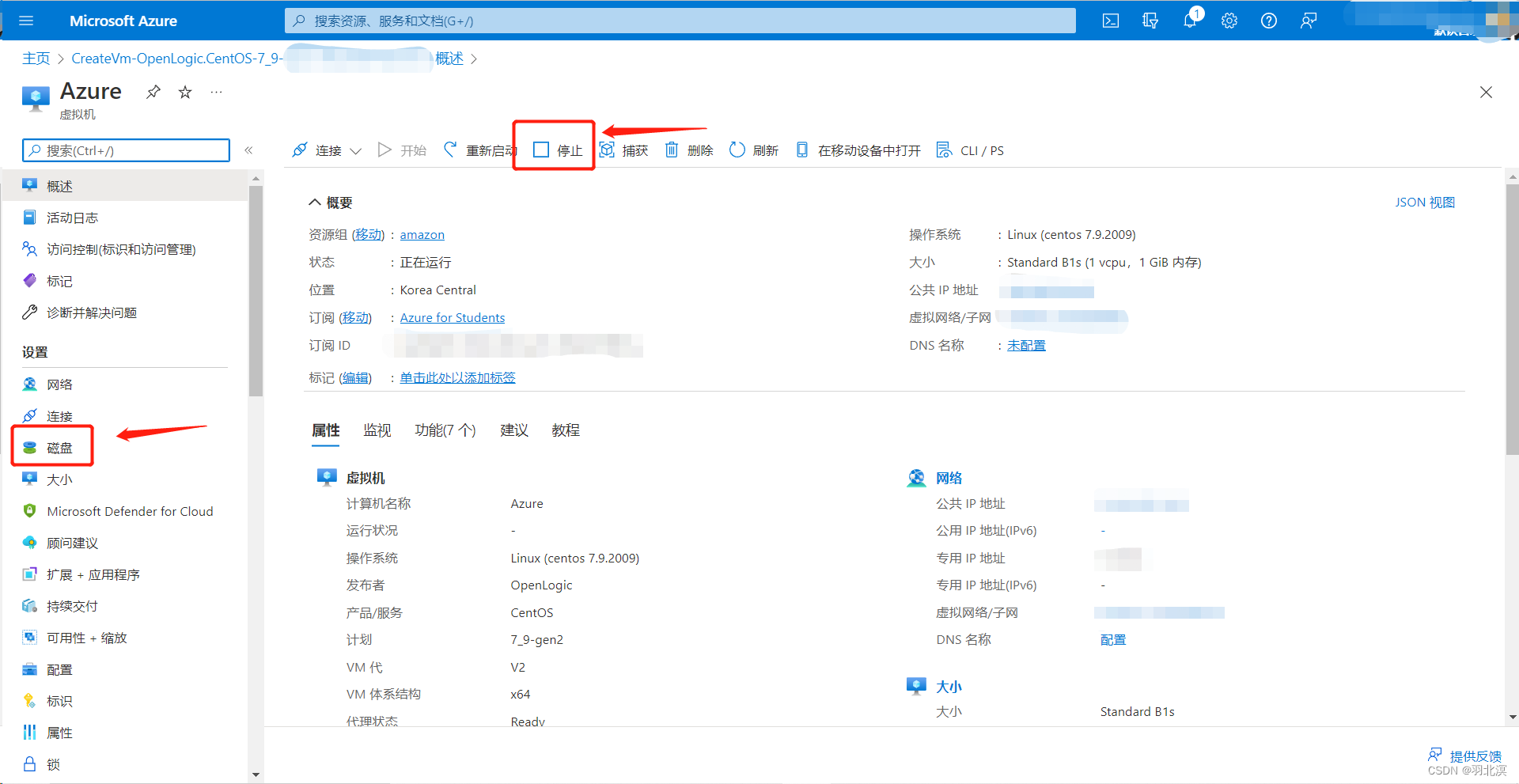Open the amazon resource group link
The height and width of the screenshot is (784, 1519).
(x=422, y=235)
